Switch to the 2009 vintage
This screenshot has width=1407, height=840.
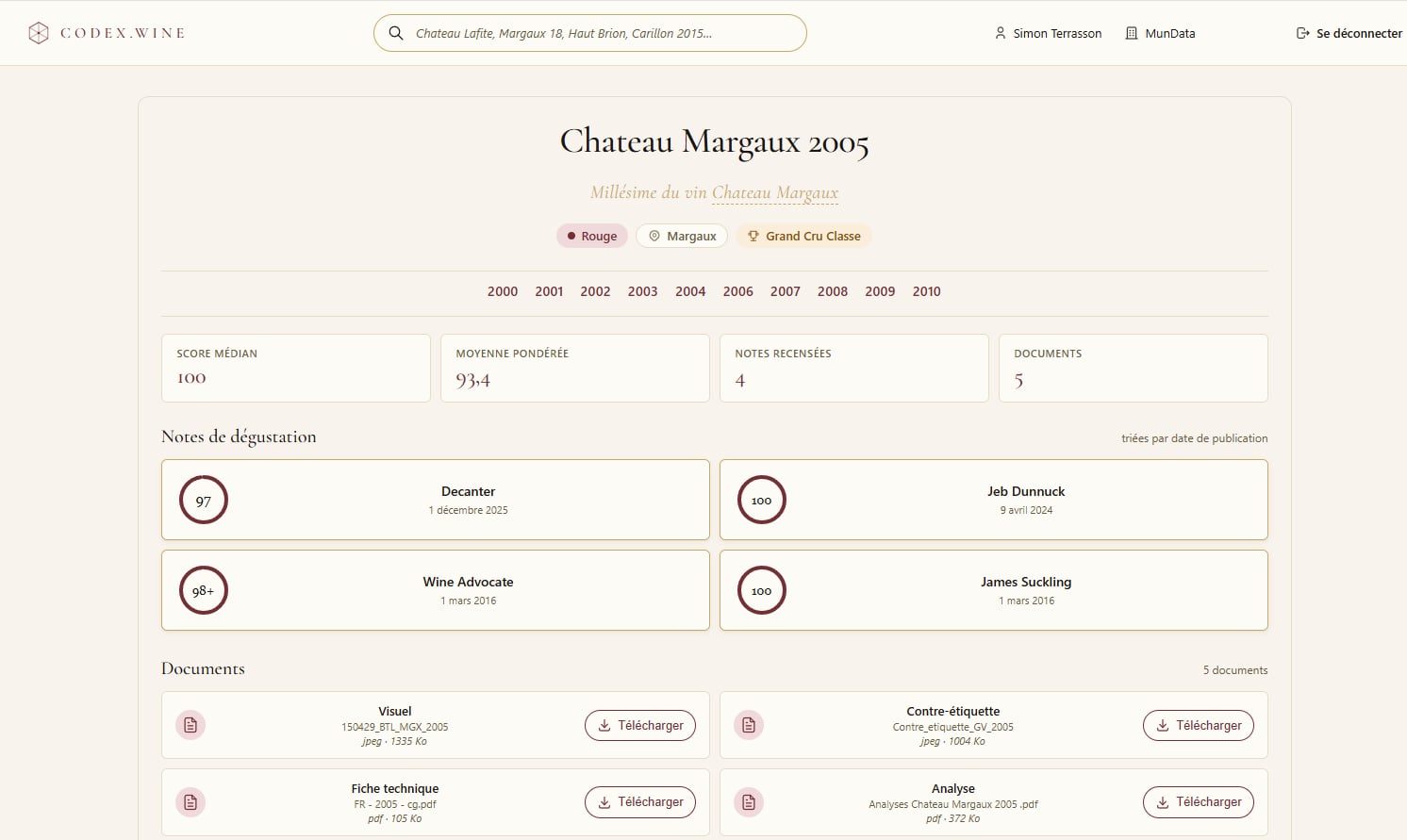[x=880, y=291]
